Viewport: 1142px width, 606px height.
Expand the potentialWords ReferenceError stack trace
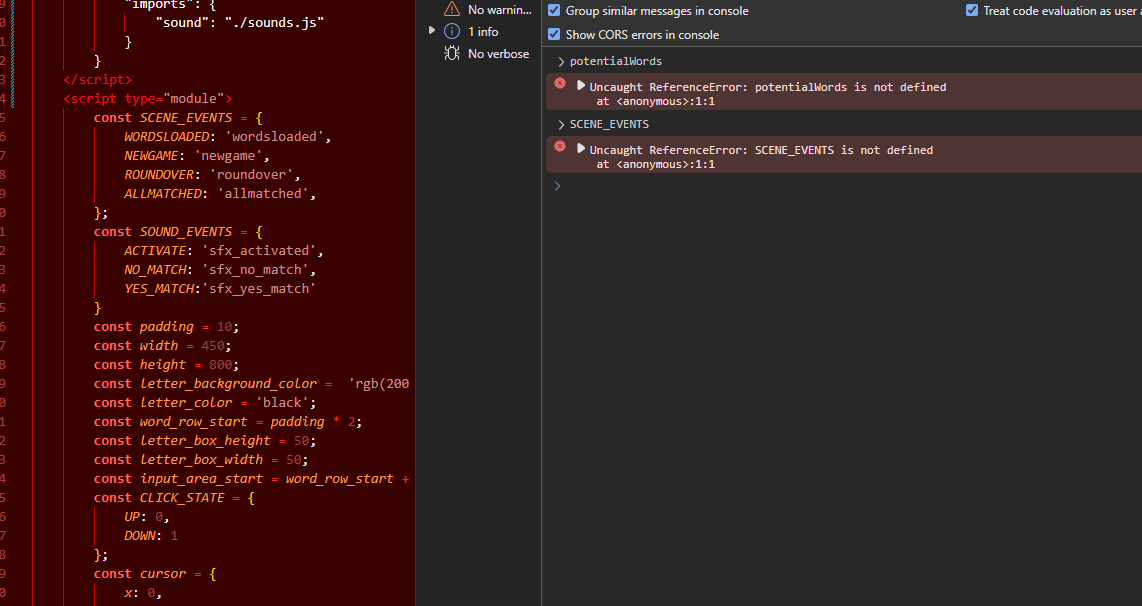pyautogui.click(x=581, y=86)
